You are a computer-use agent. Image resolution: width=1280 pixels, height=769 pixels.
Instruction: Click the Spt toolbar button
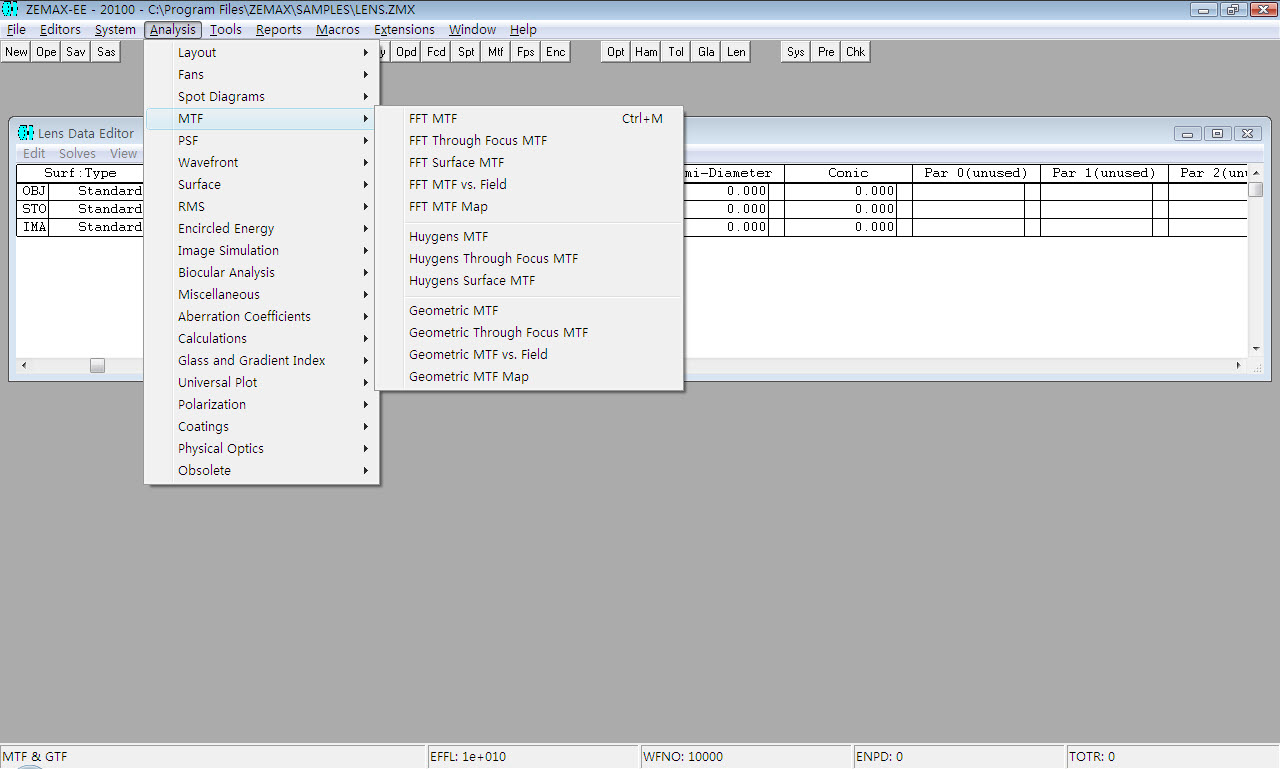point(466,52)
